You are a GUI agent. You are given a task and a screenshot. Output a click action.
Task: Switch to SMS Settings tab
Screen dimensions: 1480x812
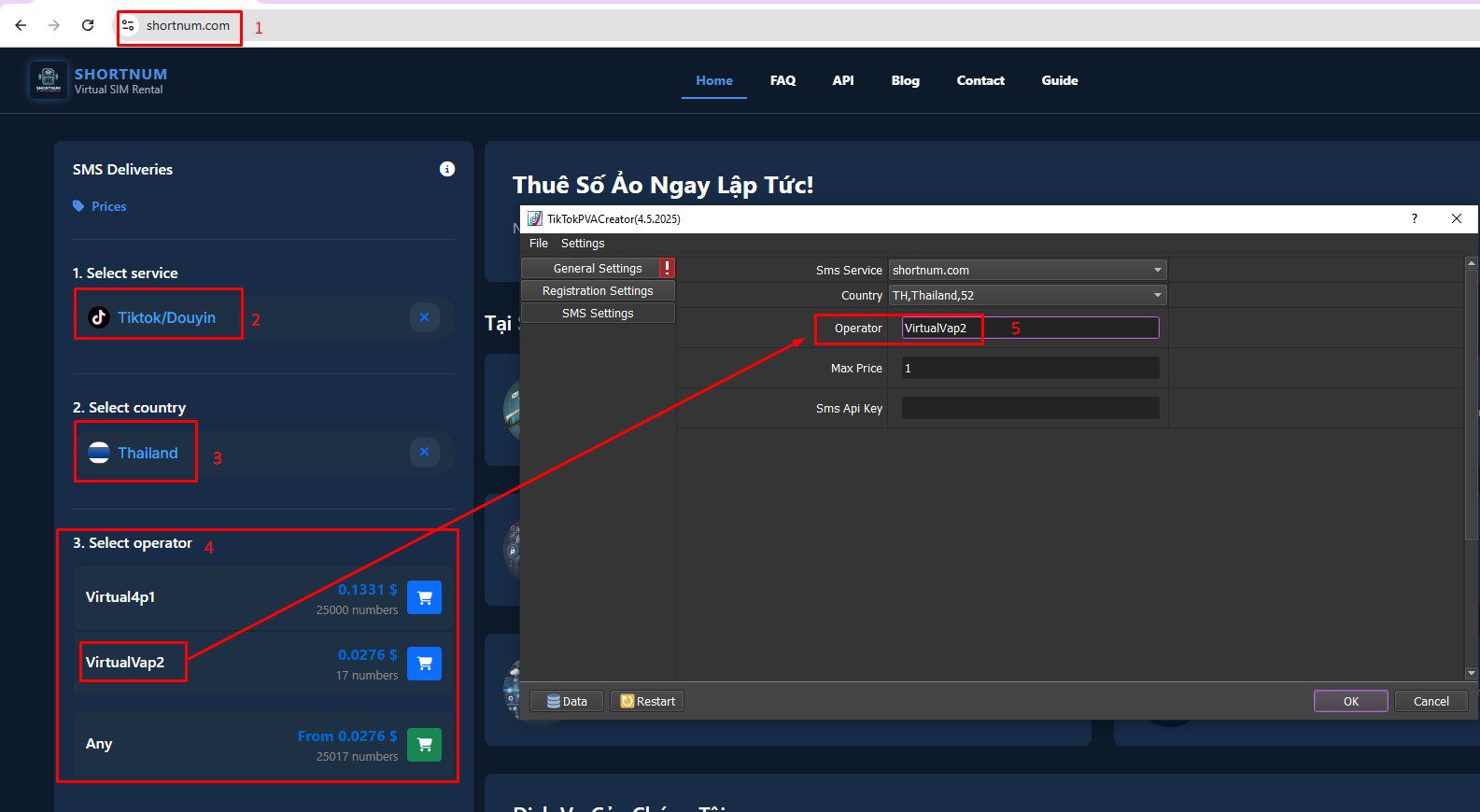[598, 313]
